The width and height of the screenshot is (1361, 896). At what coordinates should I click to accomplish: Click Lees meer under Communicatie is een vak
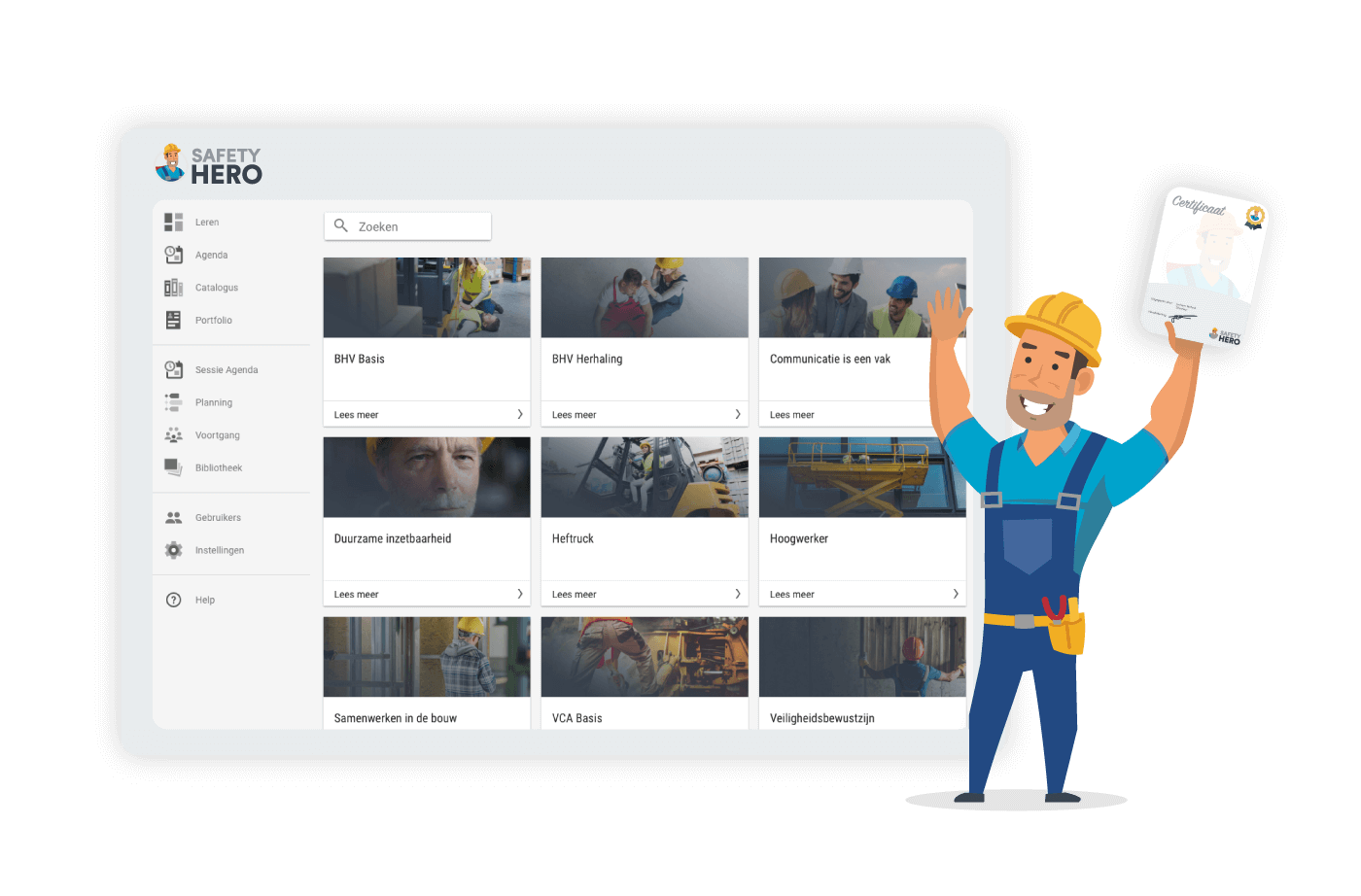pos(791,415)
